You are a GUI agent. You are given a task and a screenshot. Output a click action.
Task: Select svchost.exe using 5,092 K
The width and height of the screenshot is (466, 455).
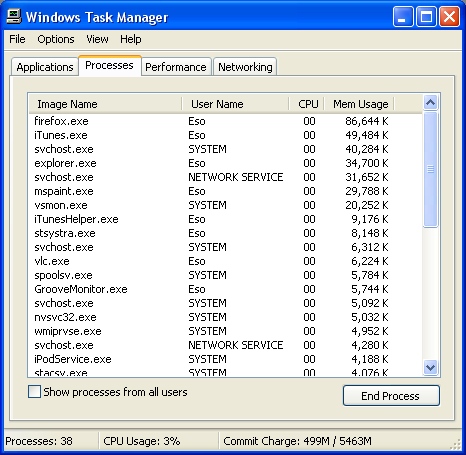tap(225, 303)
